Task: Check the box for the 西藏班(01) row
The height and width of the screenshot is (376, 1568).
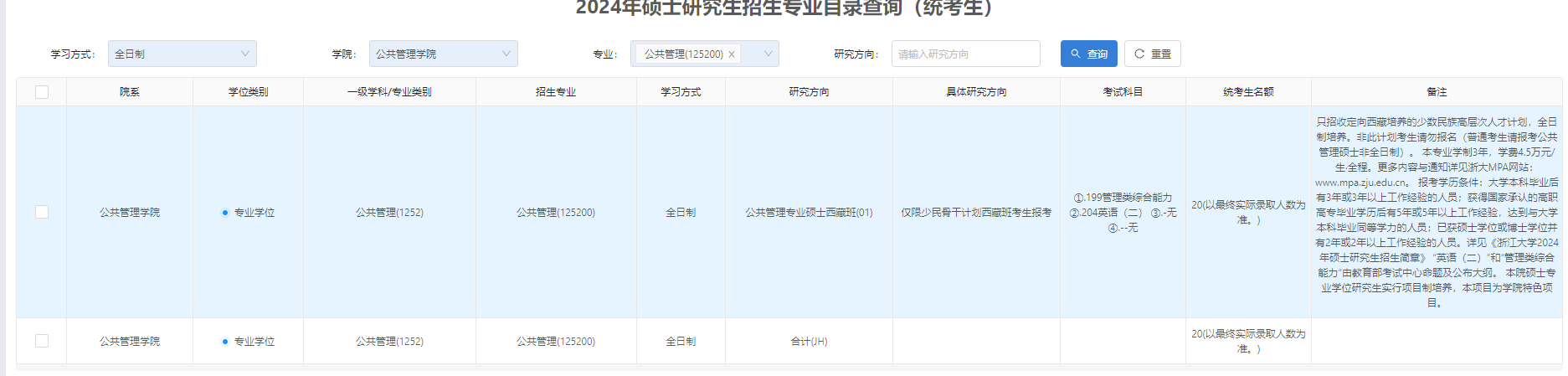Action: coord(42,212)
